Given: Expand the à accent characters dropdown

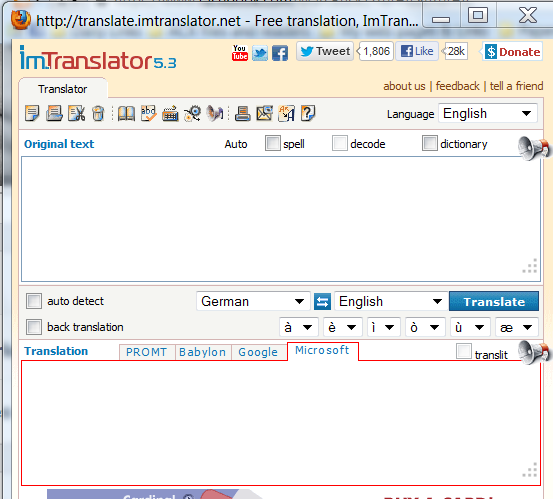Looking at the screenshot, I should pos(299,327).
